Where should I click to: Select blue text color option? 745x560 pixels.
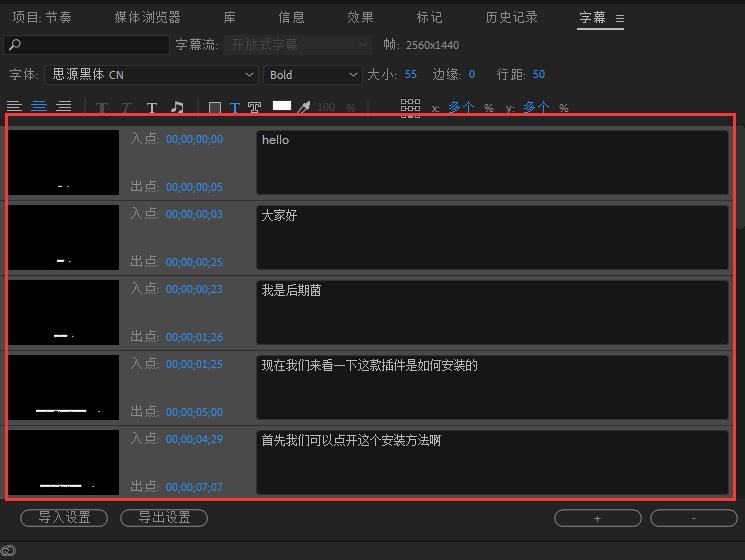(235, 108)
